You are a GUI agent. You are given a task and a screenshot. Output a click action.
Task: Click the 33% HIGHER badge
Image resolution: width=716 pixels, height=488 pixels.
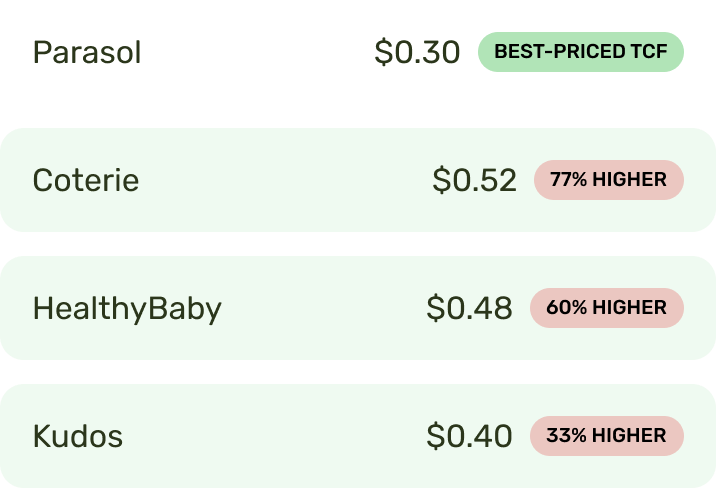[607, 436]
